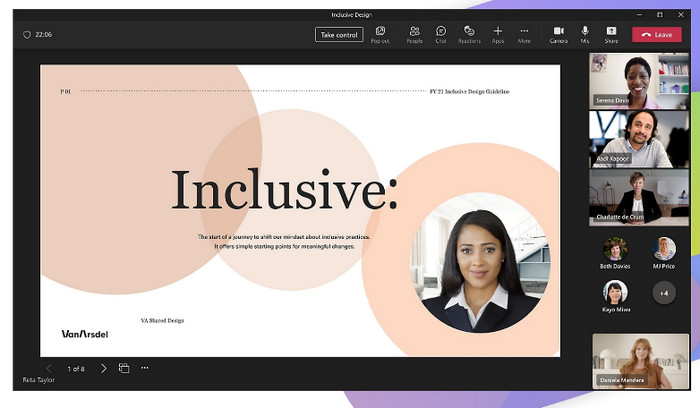Image resolution: width=700 pixels, height=408 pixels.
Task: Add Apps to the meeting
Action: coord(498,34)
